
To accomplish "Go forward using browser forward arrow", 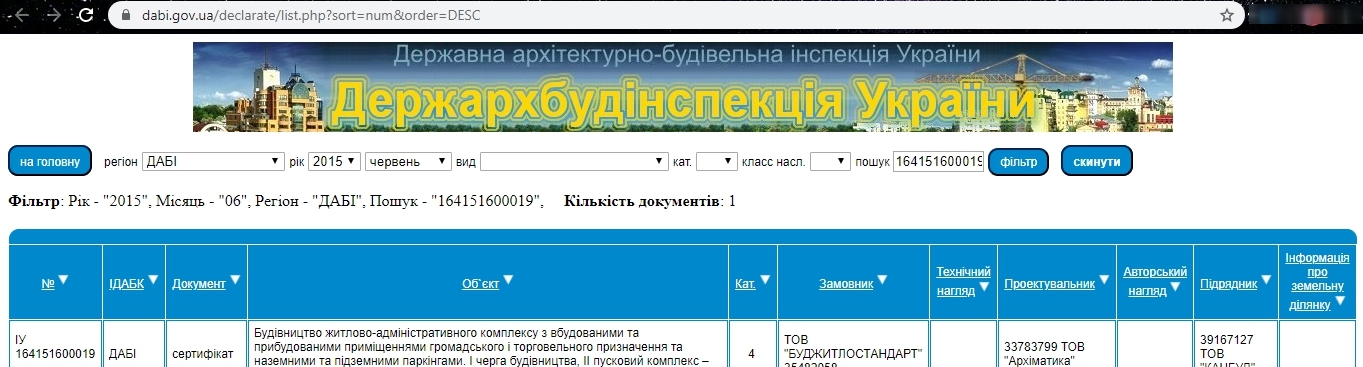I will coord(53,15).
